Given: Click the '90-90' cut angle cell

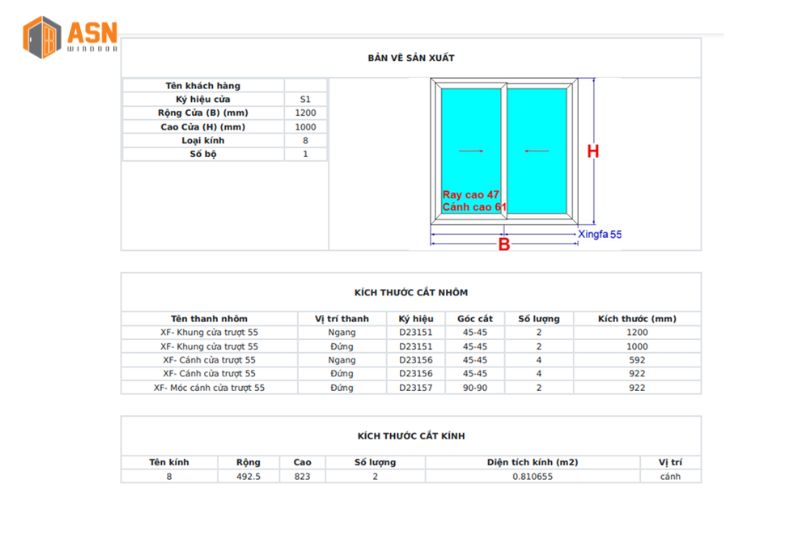Looking at the screenshot, I should click(x=475, y=388).
